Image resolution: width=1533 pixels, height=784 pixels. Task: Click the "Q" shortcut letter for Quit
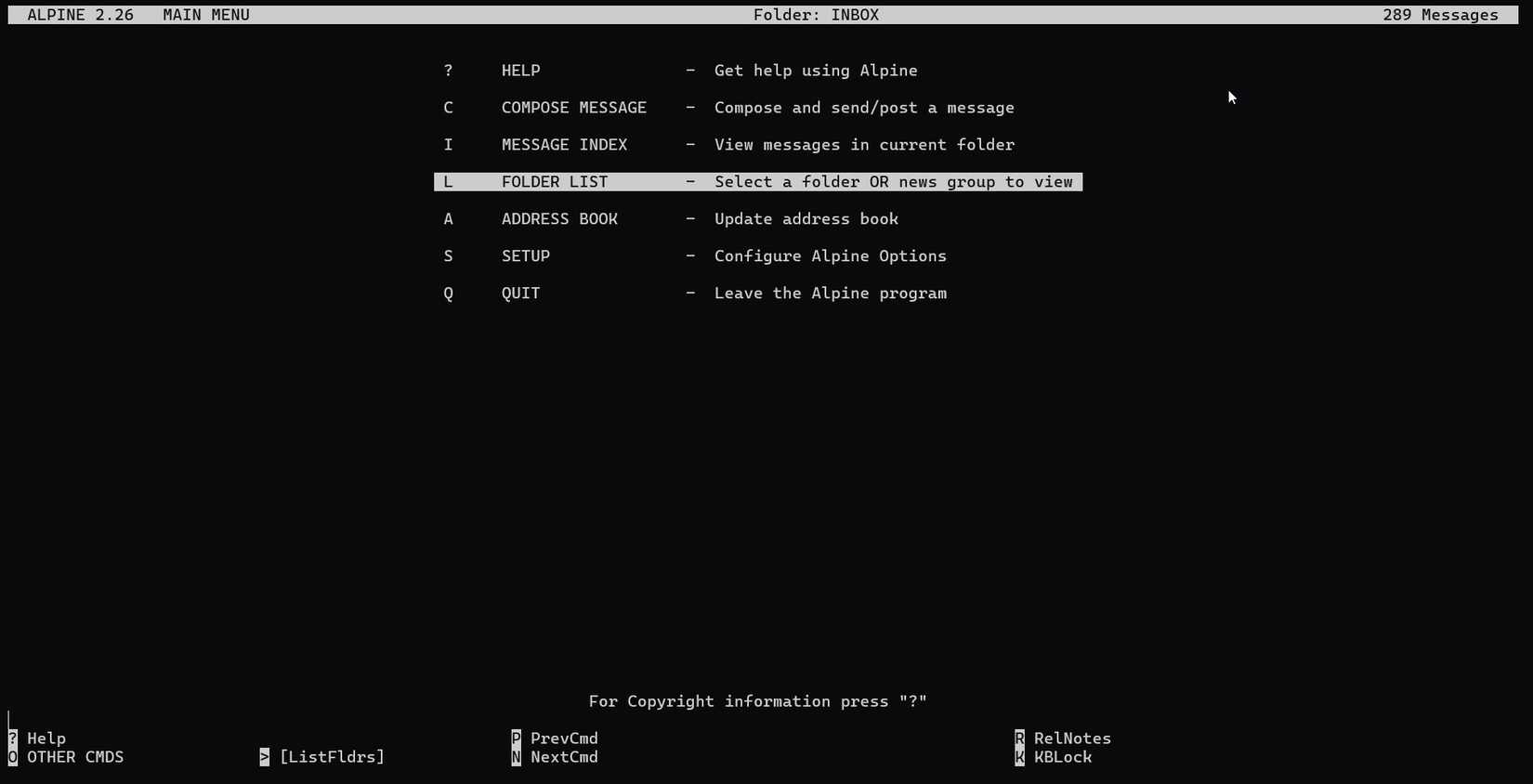click(x=448, y=294)
